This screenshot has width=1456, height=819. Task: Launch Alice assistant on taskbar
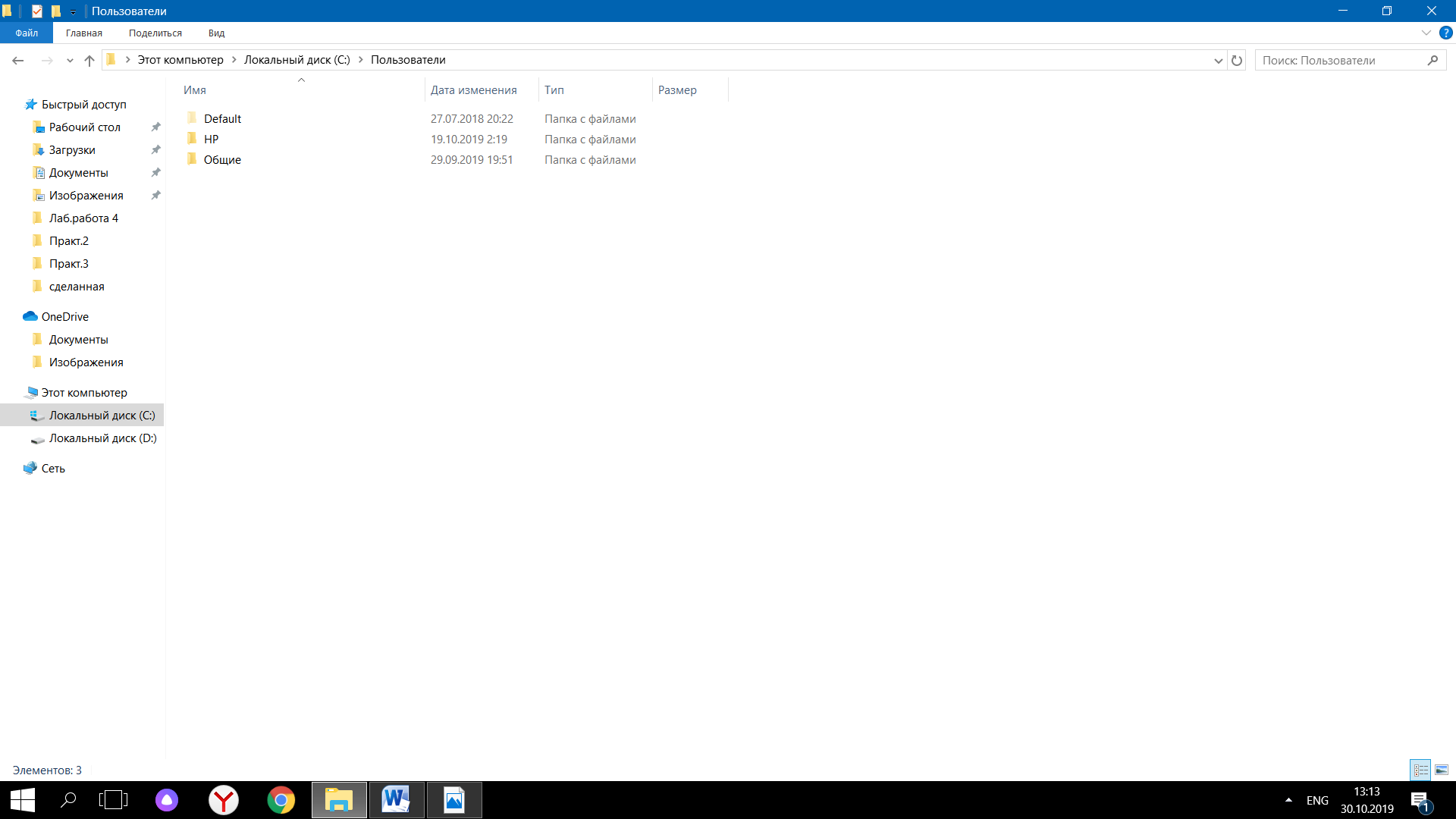pos(167,800)
